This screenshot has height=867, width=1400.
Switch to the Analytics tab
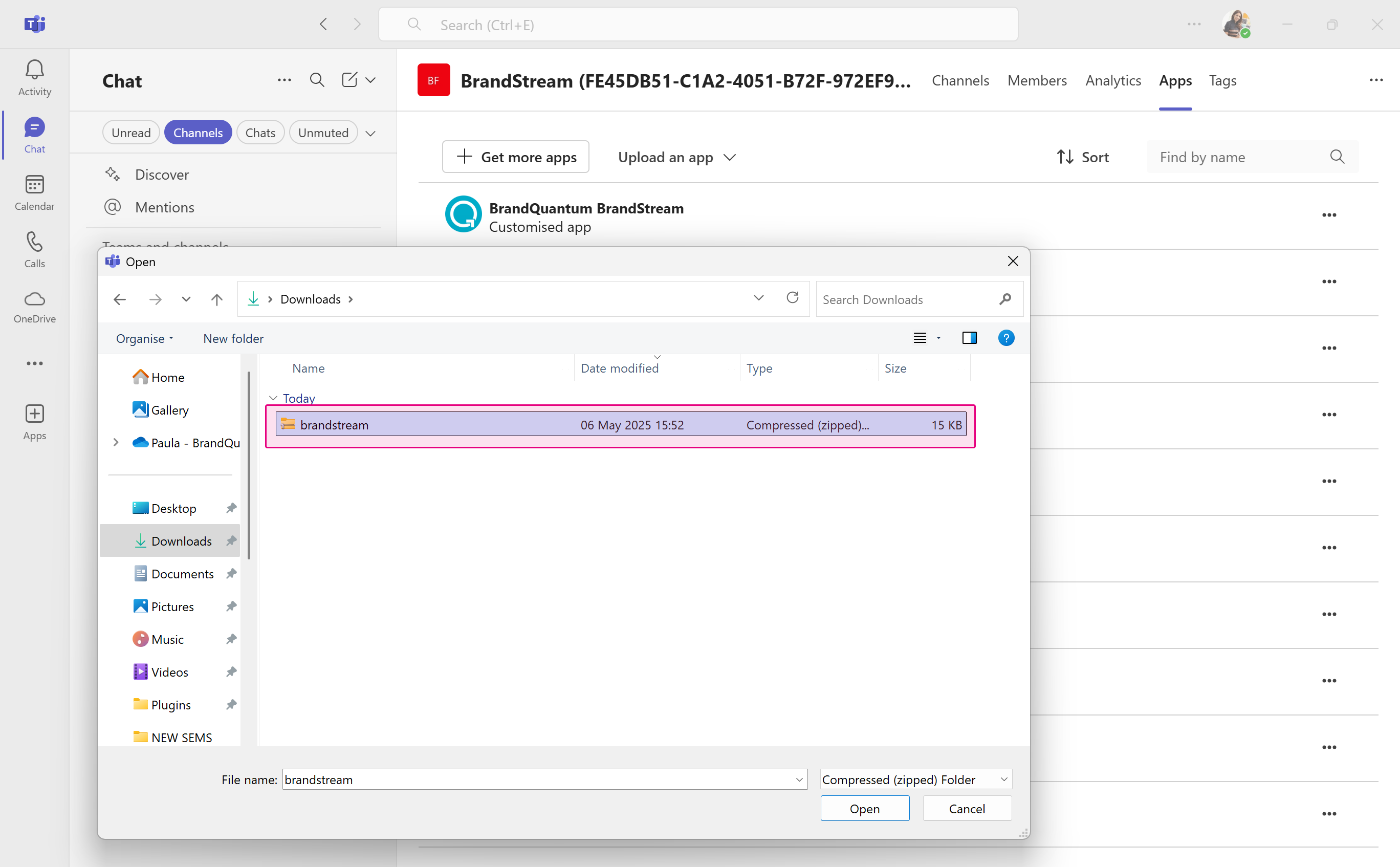[x=1113, y=80]
